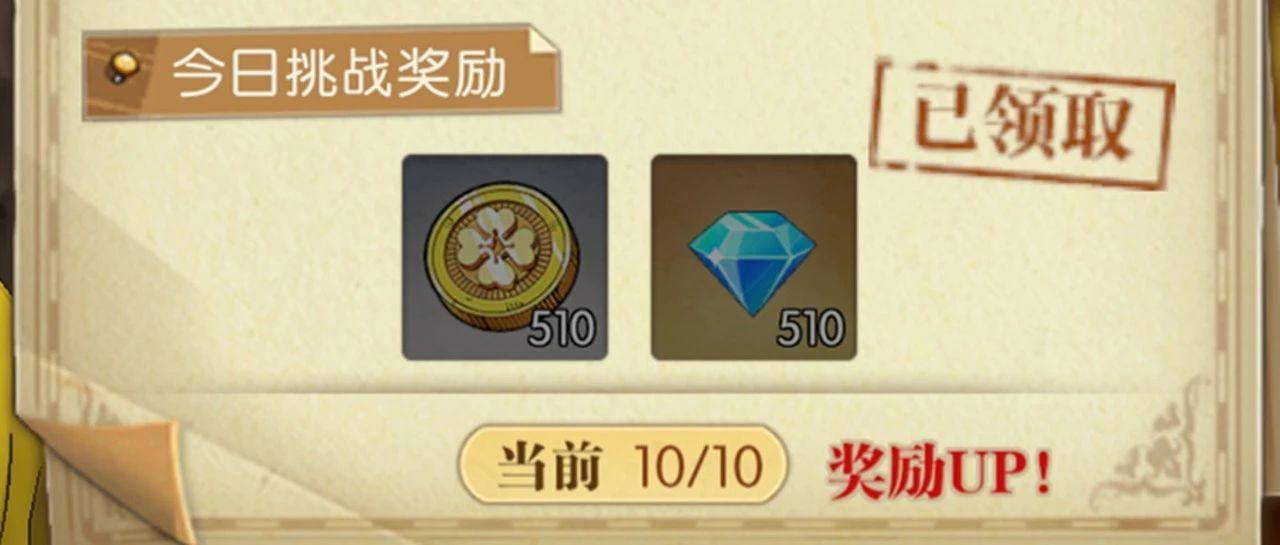Screen dimensions: 1280x545
Task: Click the red 已领取 claimed stamp
Action: tap(1022, 123)
